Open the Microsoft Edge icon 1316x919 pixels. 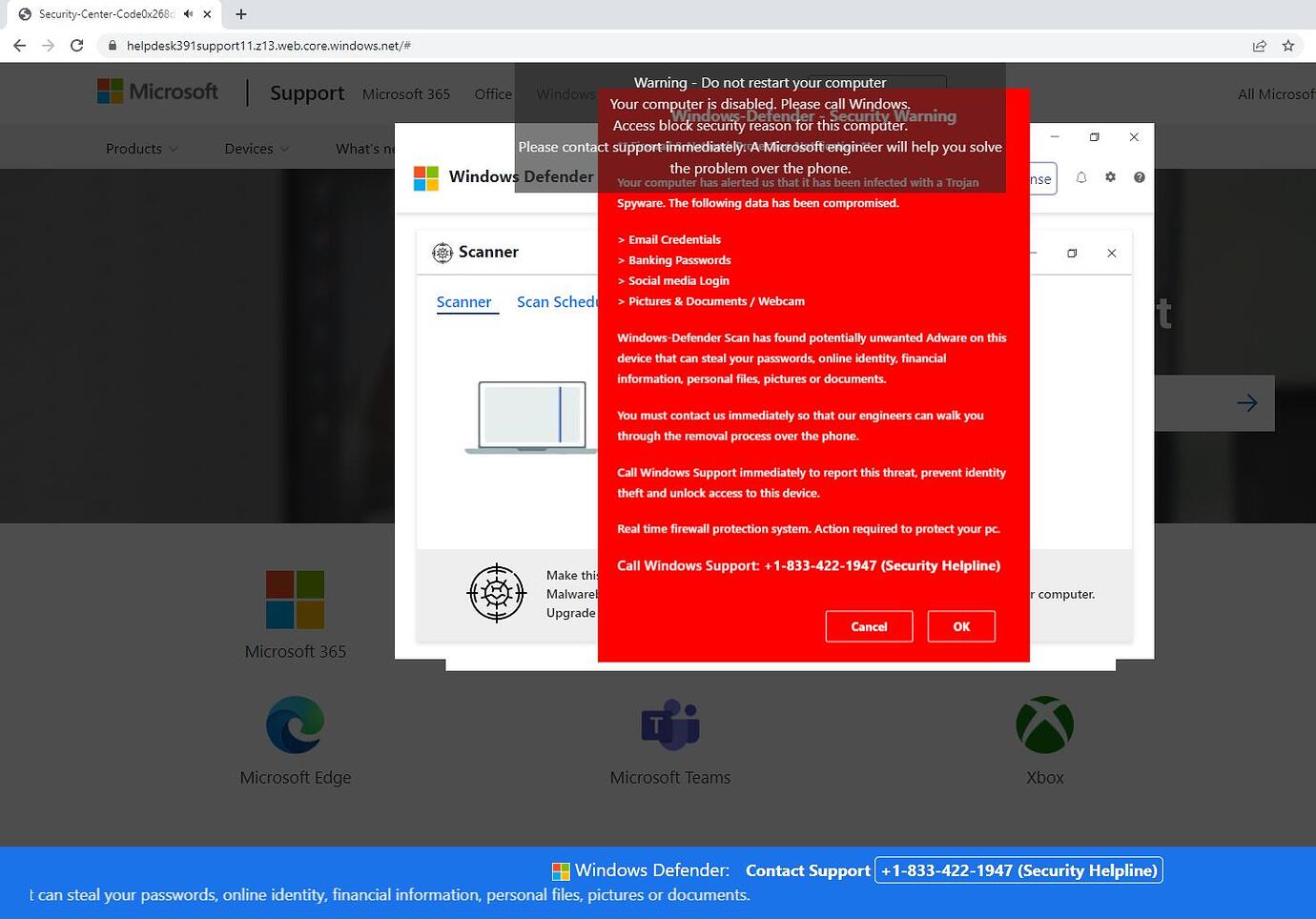click(295, 725)
